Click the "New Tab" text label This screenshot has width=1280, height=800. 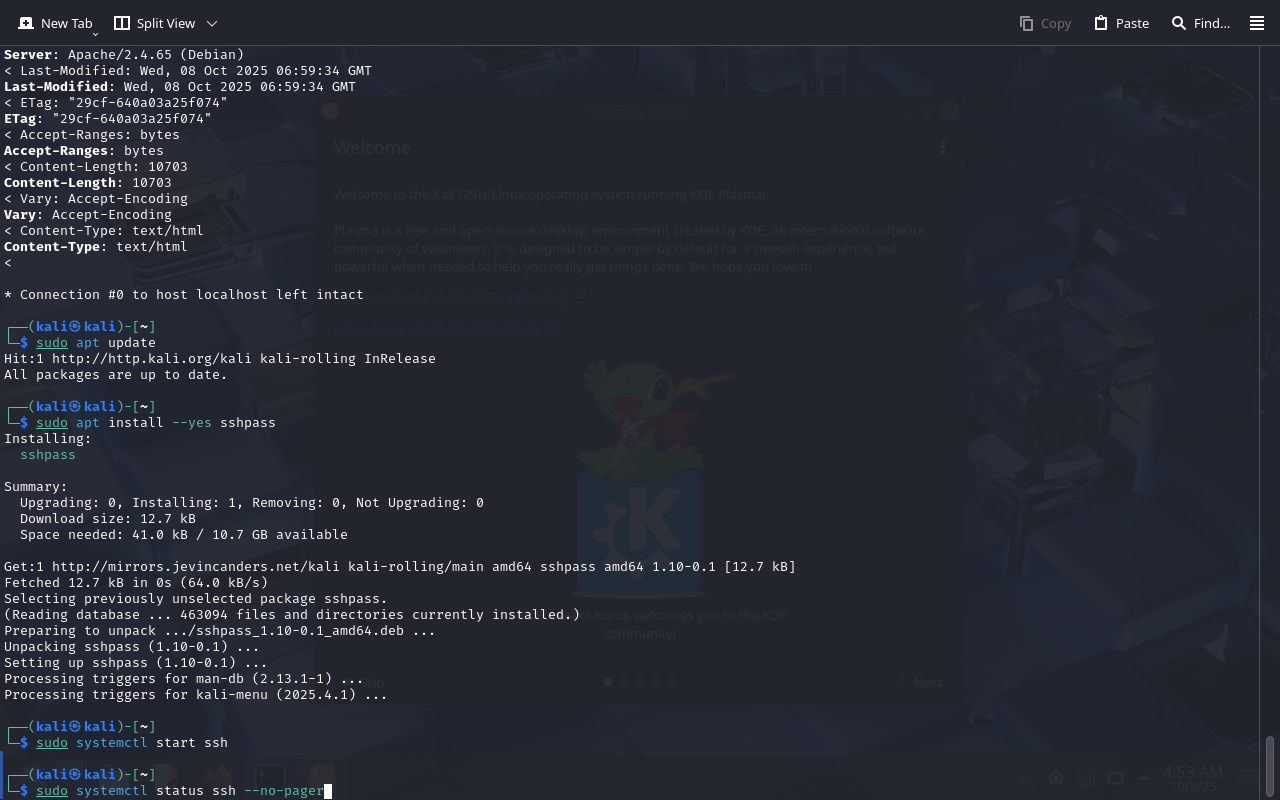66,23
